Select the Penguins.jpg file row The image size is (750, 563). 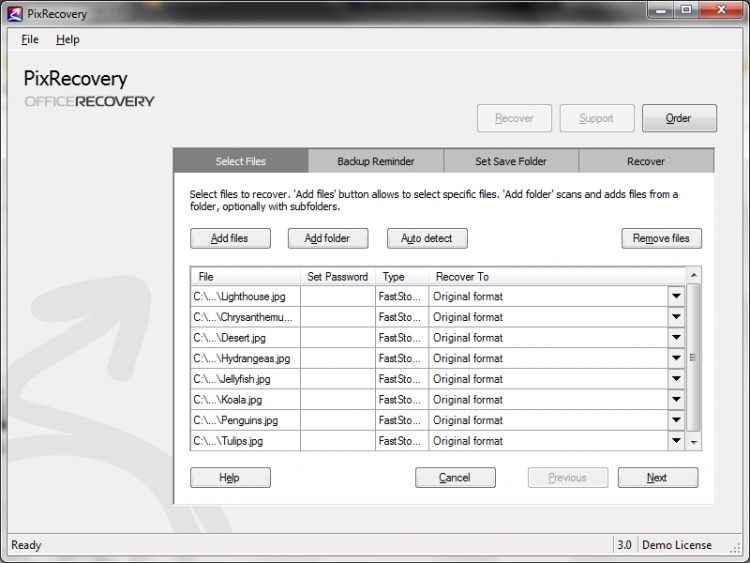(x=245, y=421)
